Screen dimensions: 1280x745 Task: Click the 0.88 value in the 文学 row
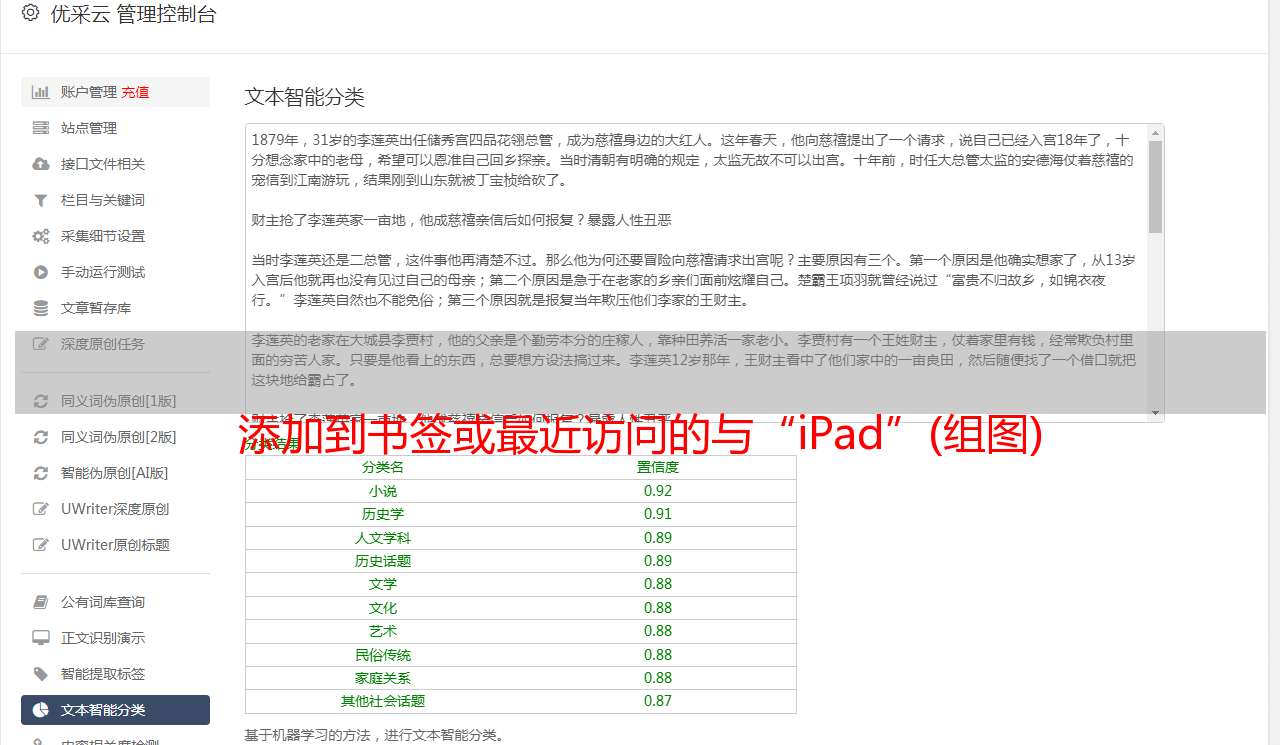pos(658,584)
